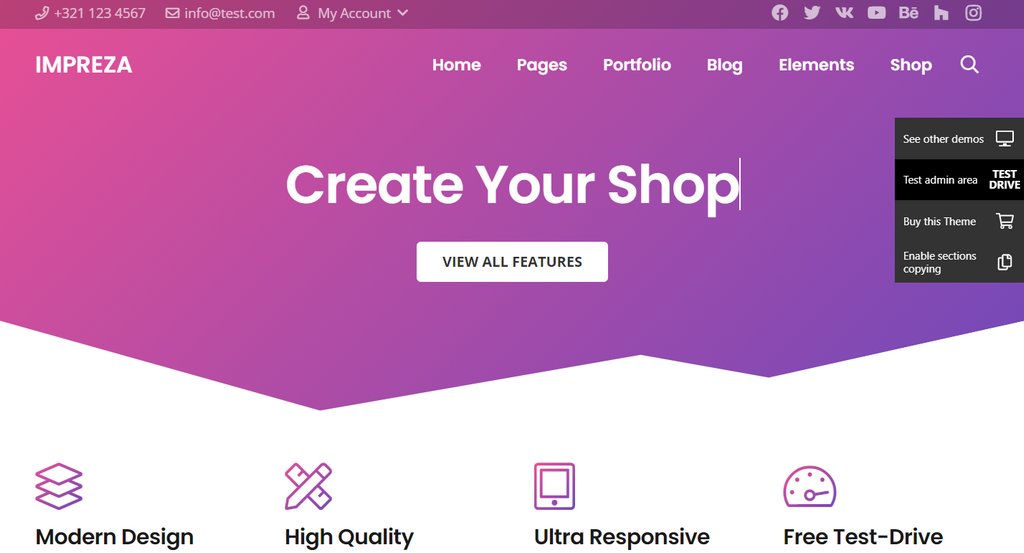Open the Pages menu item
Image resolution: width=1024 pixels, height=553 pixels.
[542, 65]
